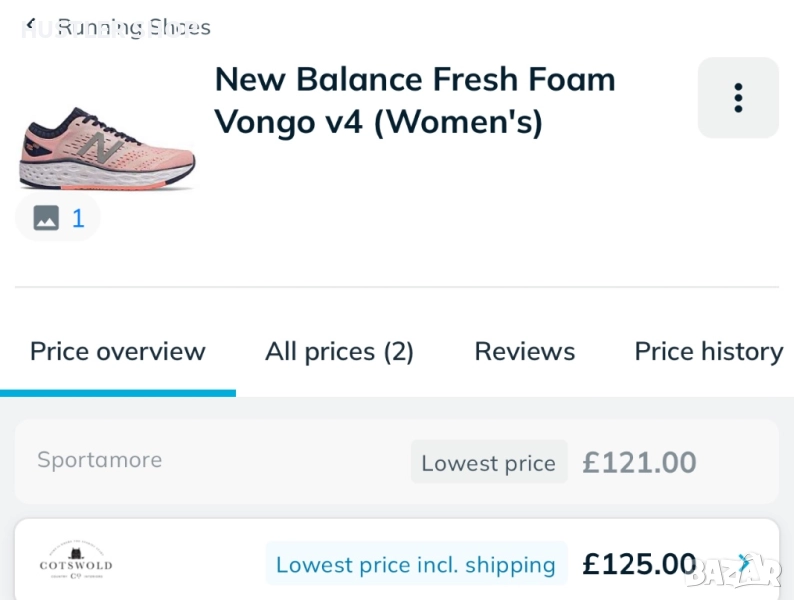794x600 pixels.
Task: Go to Running Shoes category
Action: (134, 27)
